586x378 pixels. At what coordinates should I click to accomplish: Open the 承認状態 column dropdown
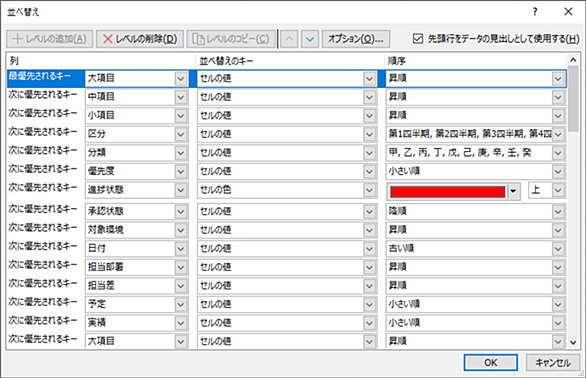point(181,212)
